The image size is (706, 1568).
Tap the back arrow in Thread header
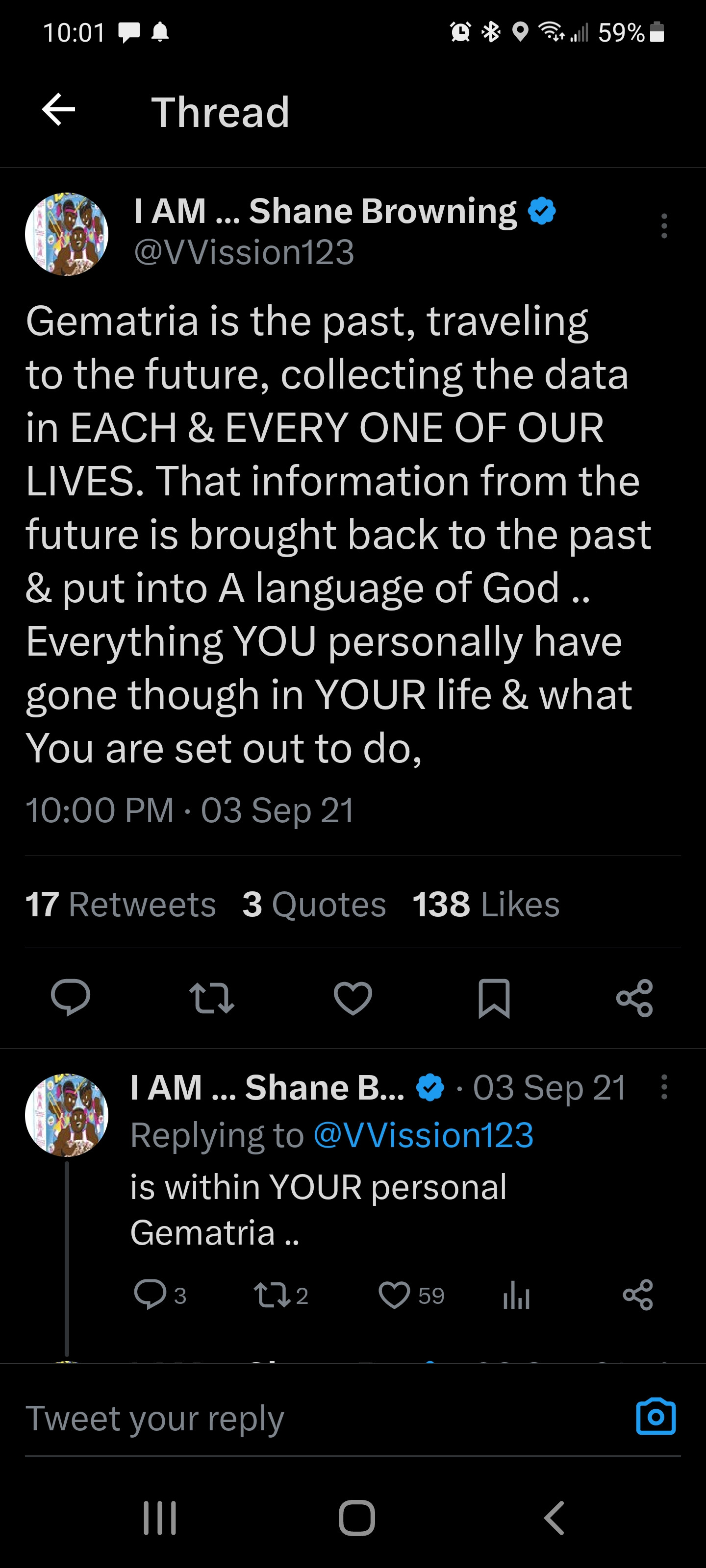58,110
